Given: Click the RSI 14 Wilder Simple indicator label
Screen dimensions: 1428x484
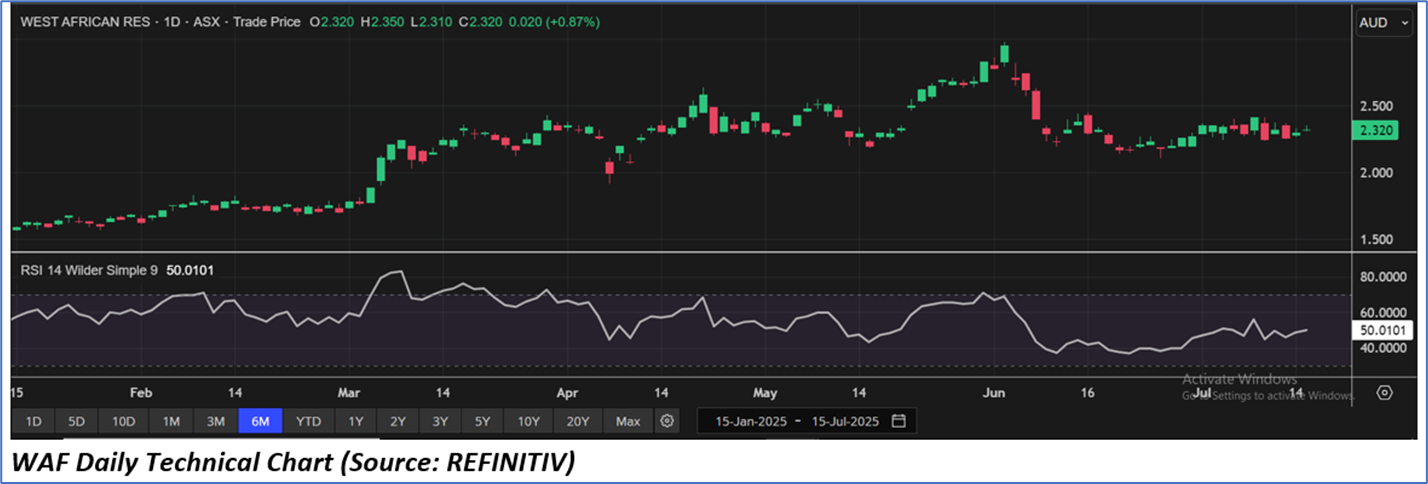Looking at the screenshot, I should pyautogui.click(x=89, y=270).
